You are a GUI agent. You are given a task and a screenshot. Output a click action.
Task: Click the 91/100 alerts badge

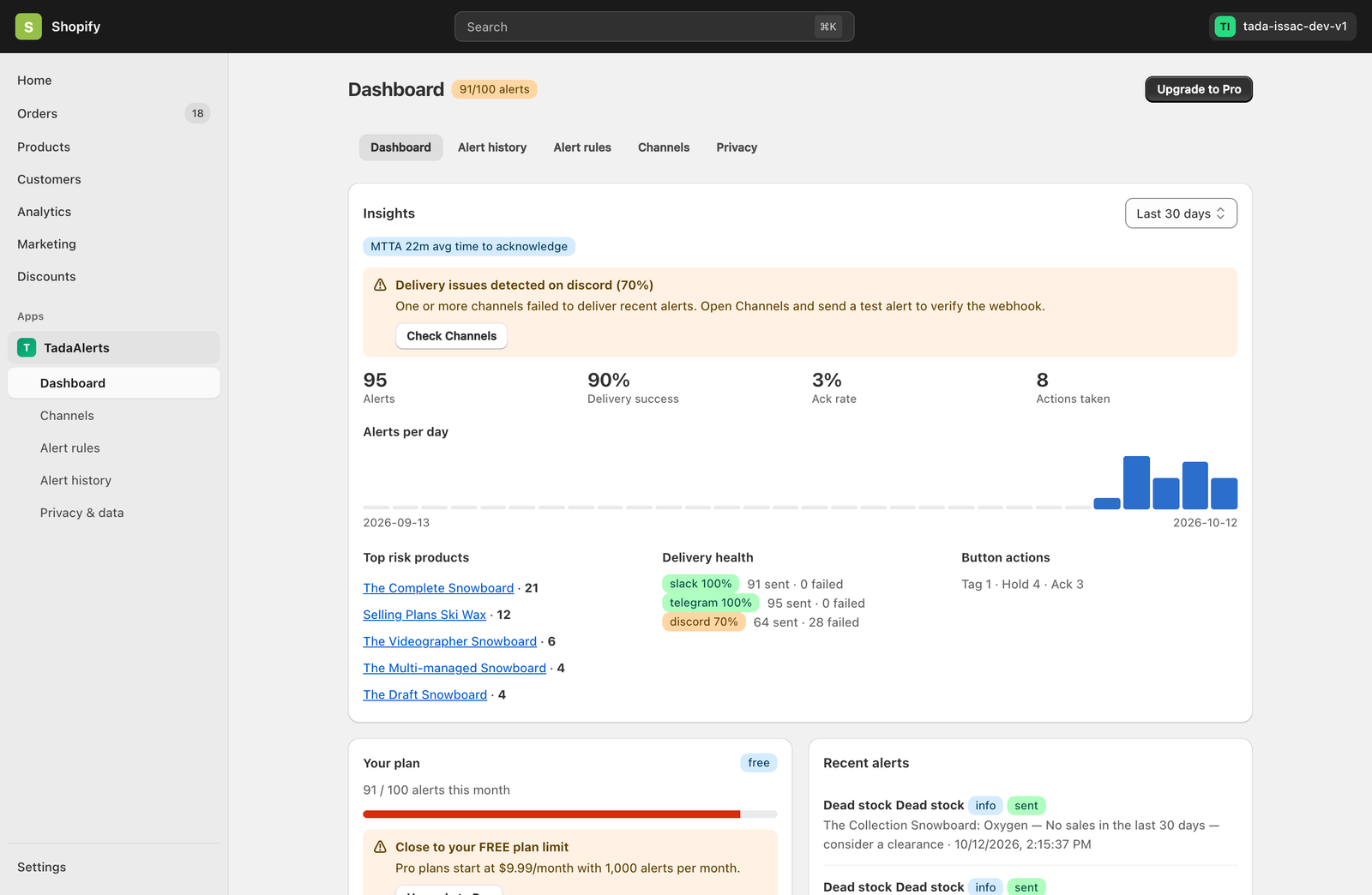(494, 89)
